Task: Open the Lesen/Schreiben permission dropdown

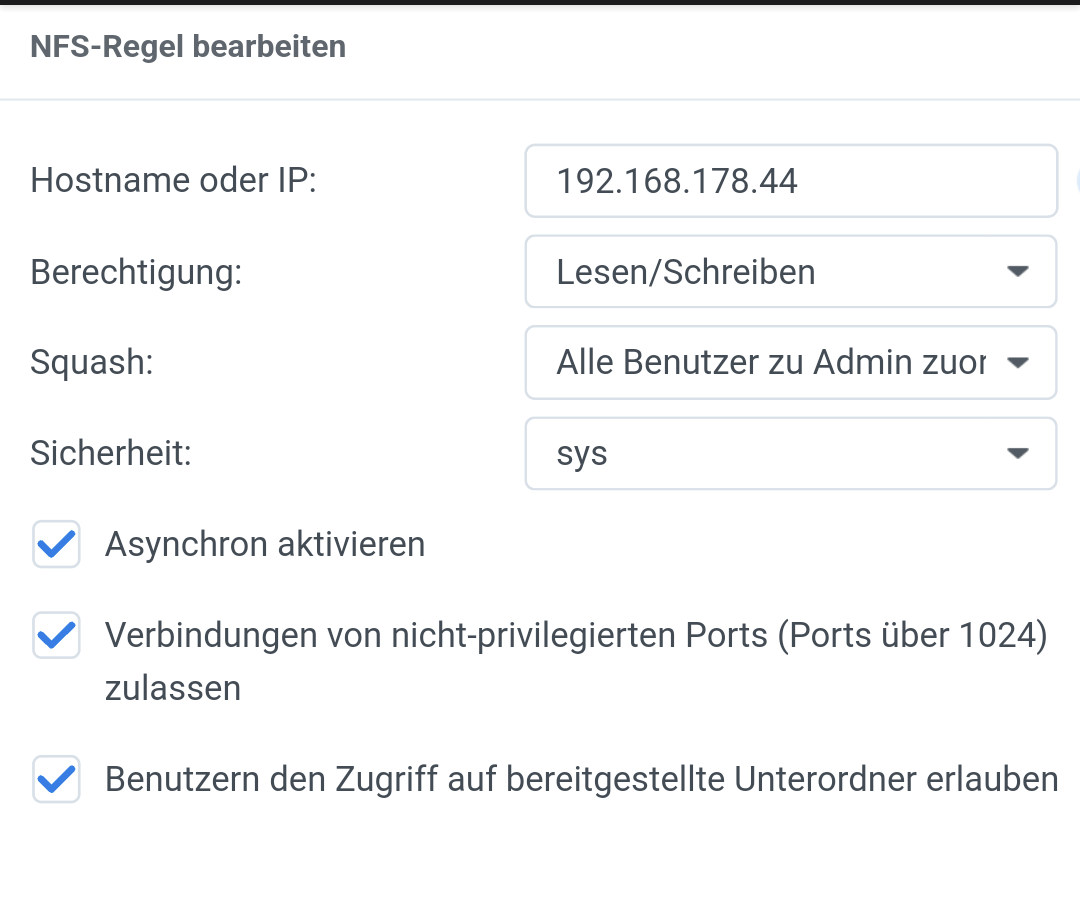Action: pos(791,271)
